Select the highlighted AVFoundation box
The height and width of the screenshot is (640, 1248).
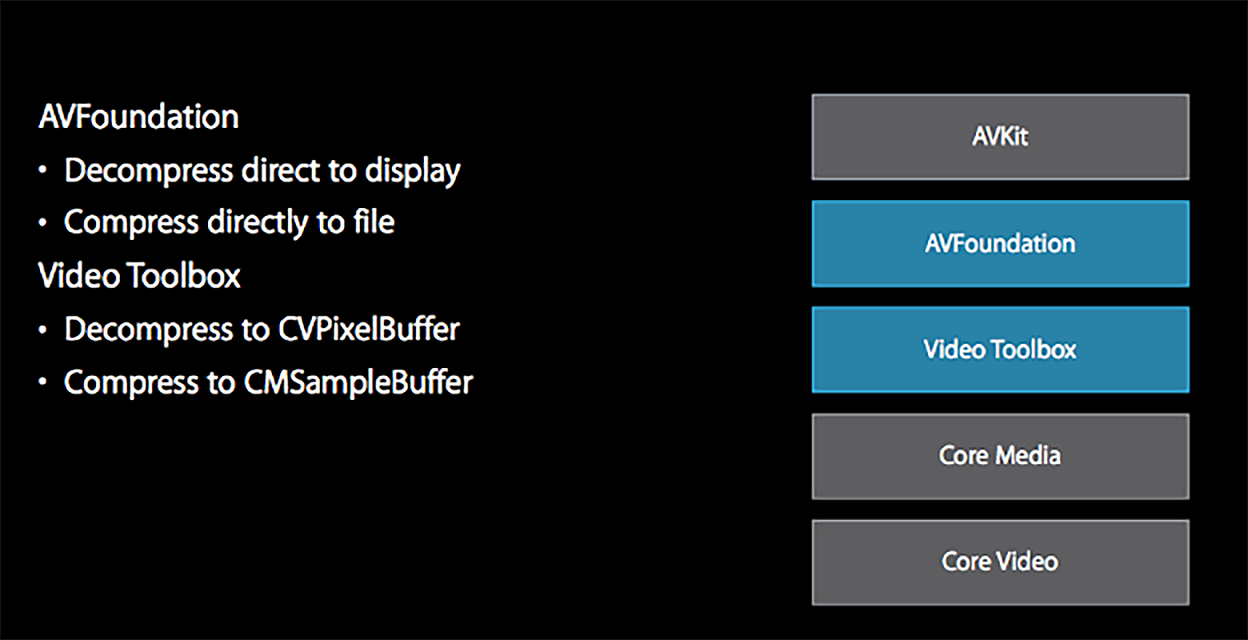coord(1000,243)
